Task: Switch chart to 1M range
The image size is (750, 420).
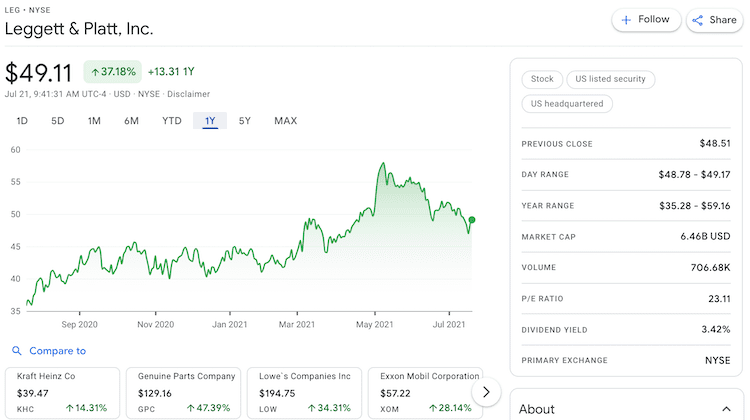Action: (x=94, y=121)
